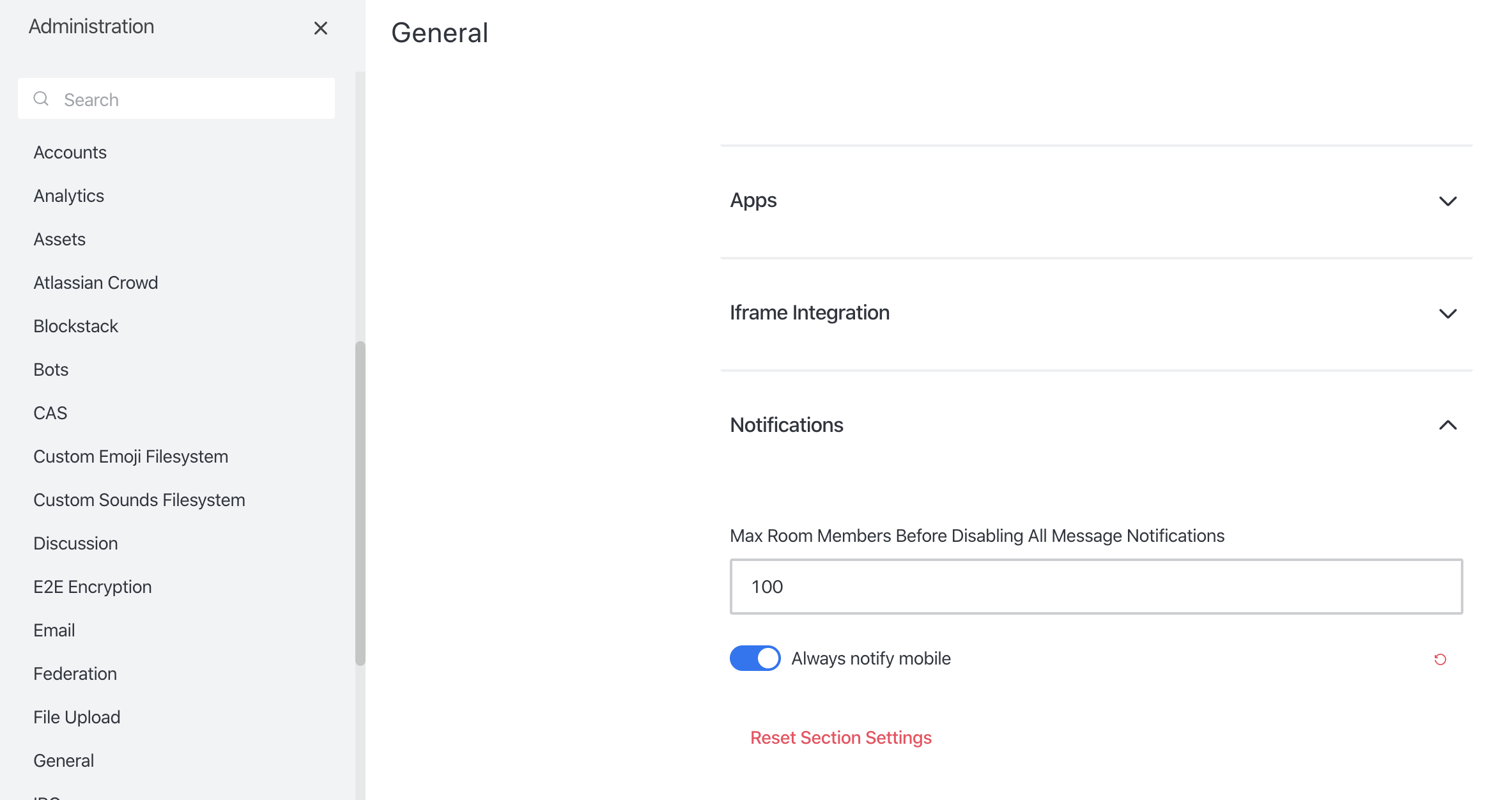Expand the Apps section chevron
Viewport: 1512px width, 800px height.
1447,201
